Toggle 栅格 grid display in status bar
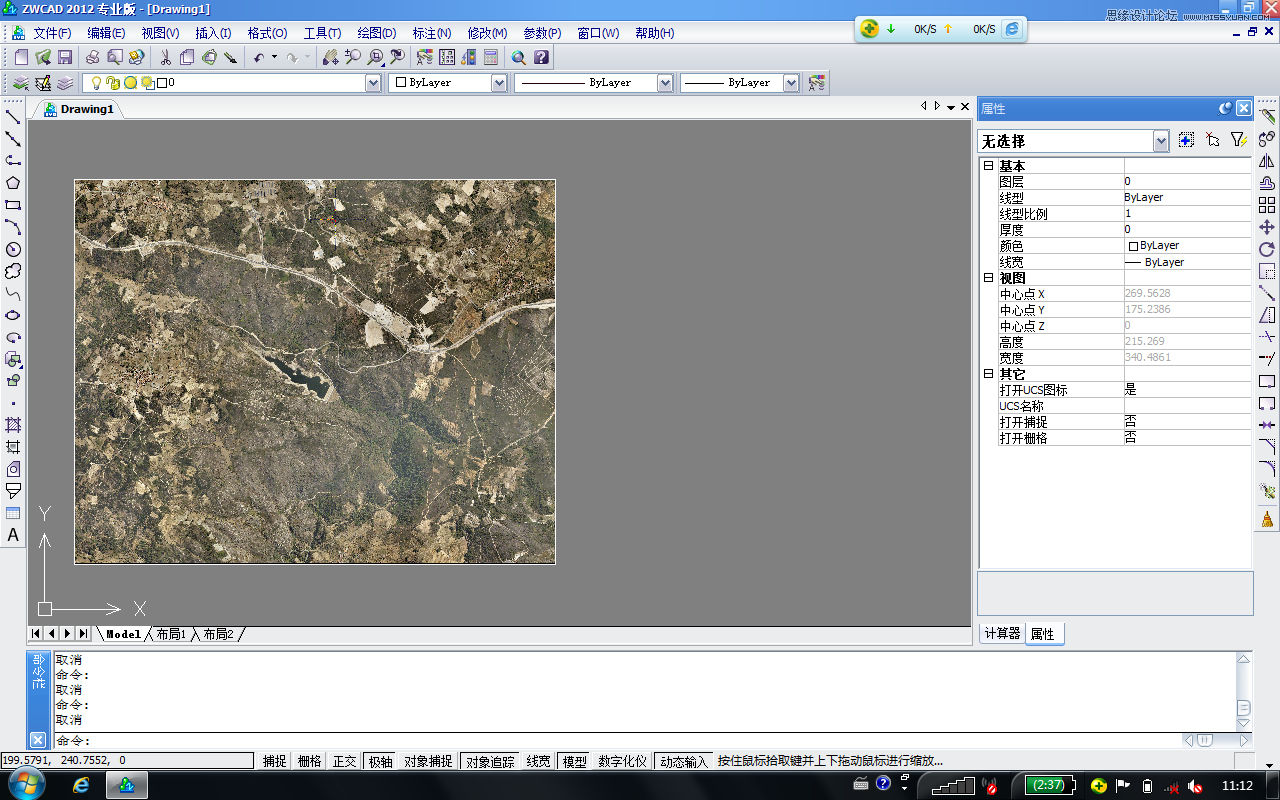The image size is (1280, 800). [309, 761]
